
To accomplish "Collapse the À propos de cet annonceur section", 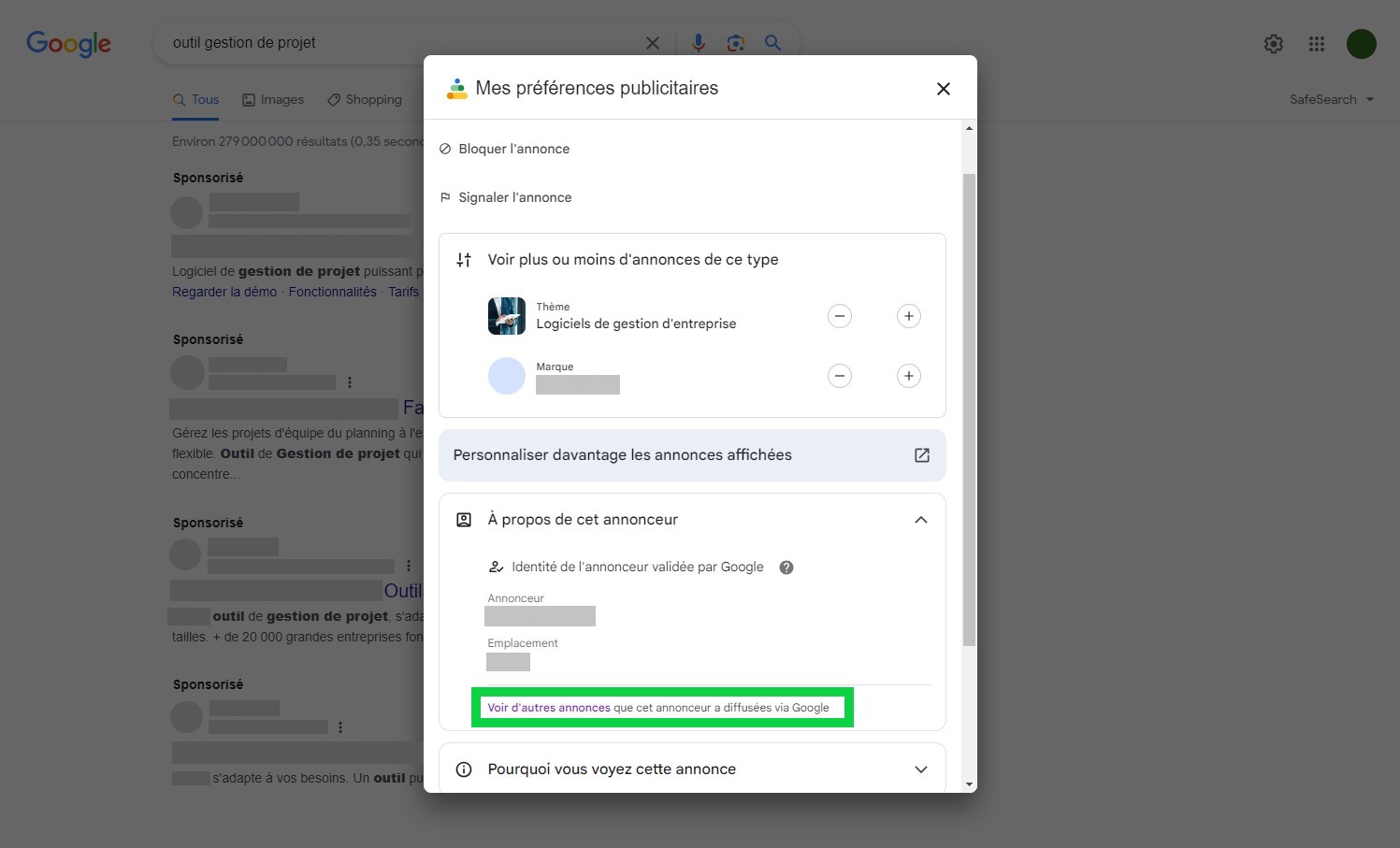I will 920,520.
